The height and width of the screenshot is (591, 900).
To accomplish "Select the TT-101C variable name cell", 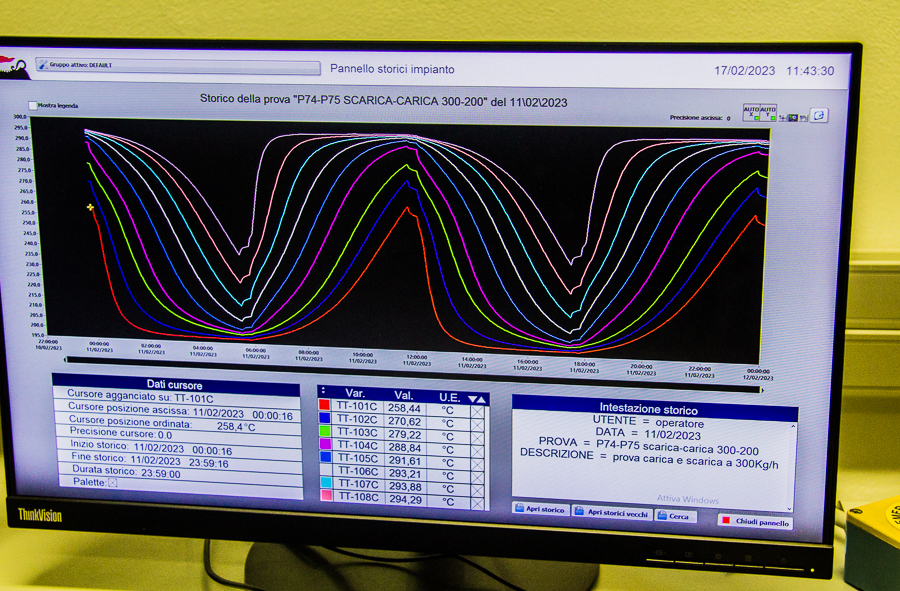I will tap(357, 406).
